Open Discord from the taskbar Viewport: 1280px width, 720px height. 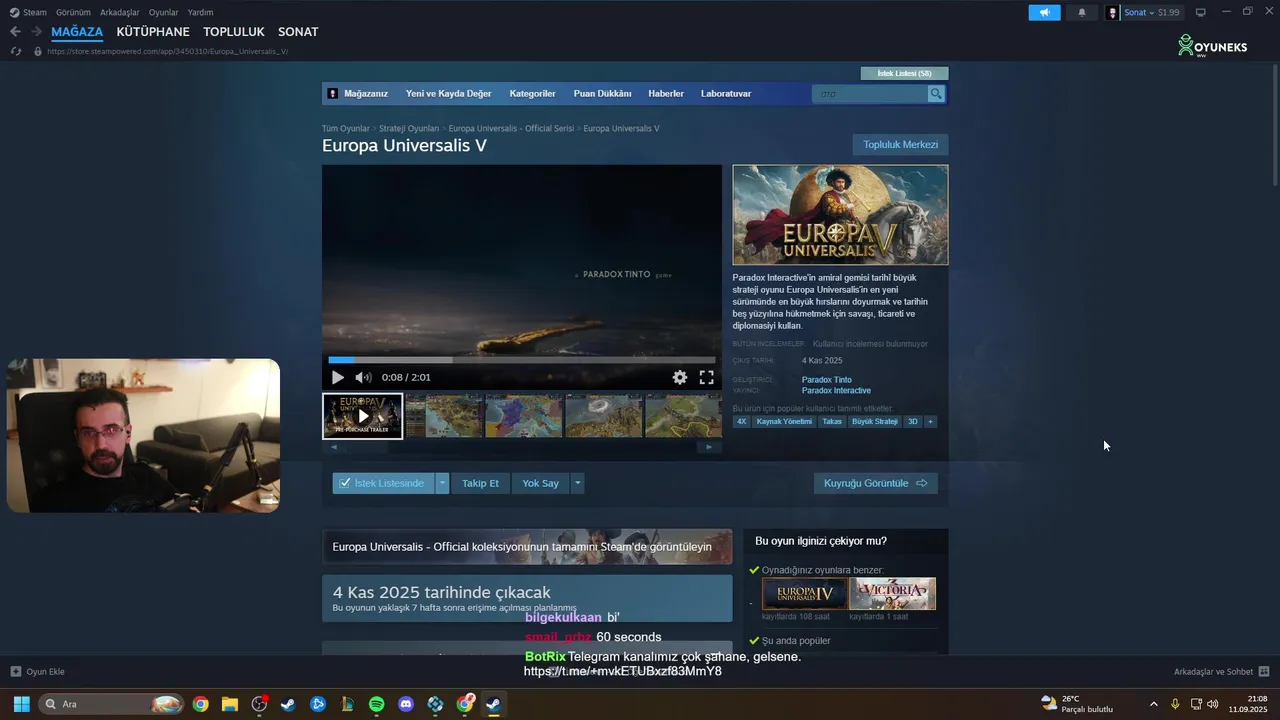tap(406, 704)
